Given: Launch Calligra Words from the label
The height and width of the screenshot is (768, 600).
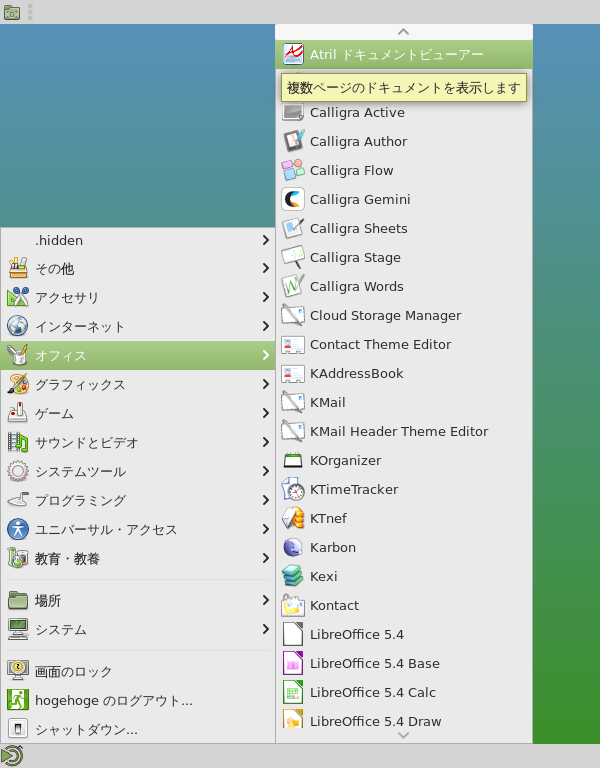Looking at the screenshot, I should click(357, 287).
